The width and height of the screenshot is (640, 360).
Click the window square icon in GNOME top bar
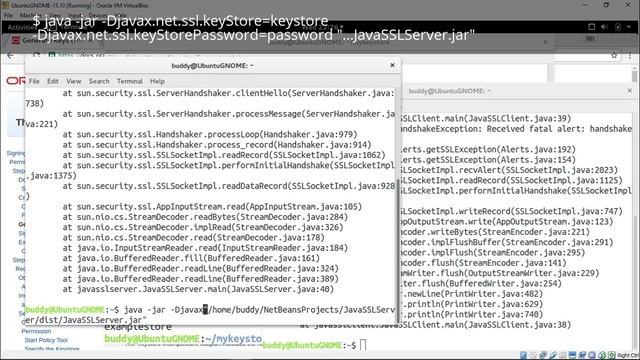click(x=591, y=27)
